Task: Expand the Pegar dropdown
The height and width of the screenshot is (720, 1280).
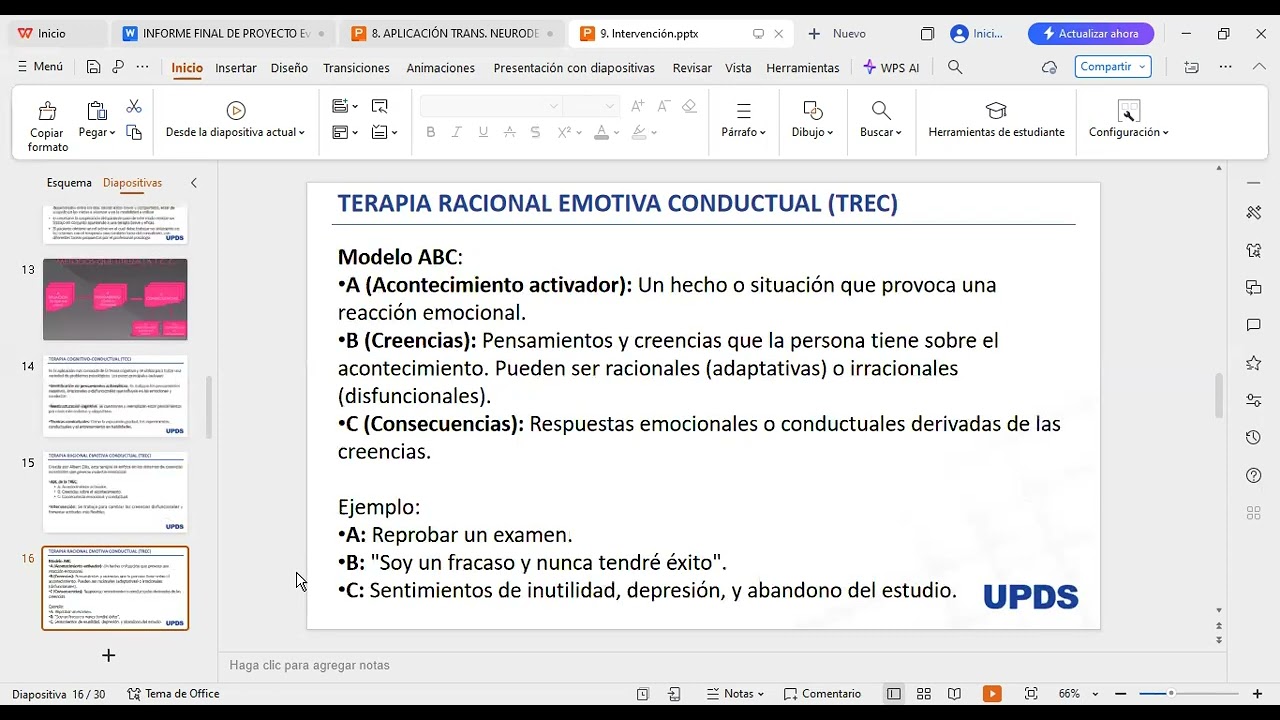Action: (x=97, y=132)
